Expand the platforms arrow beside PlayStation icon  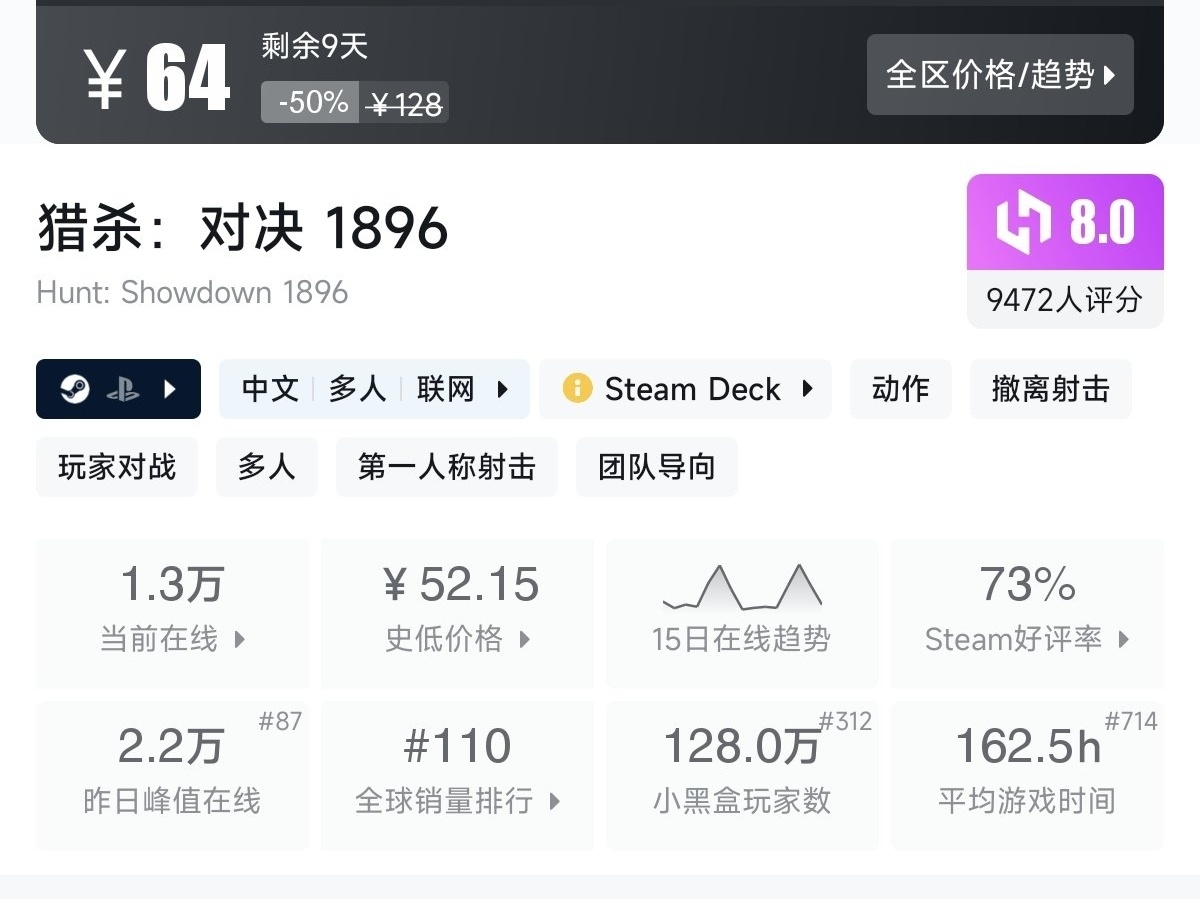click(x=170, y=389)
